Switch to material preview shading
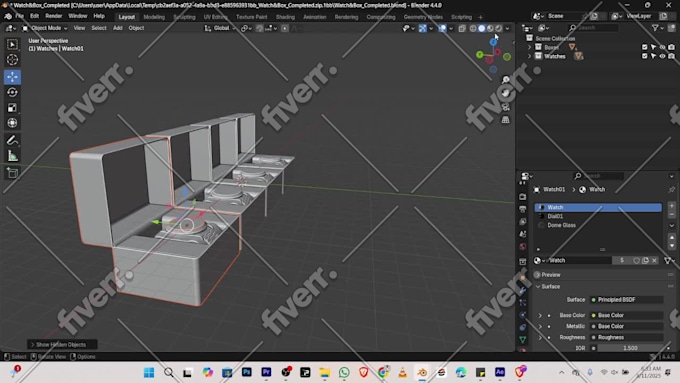The height and width of the screenshot is (383, 680). (490, 28)
